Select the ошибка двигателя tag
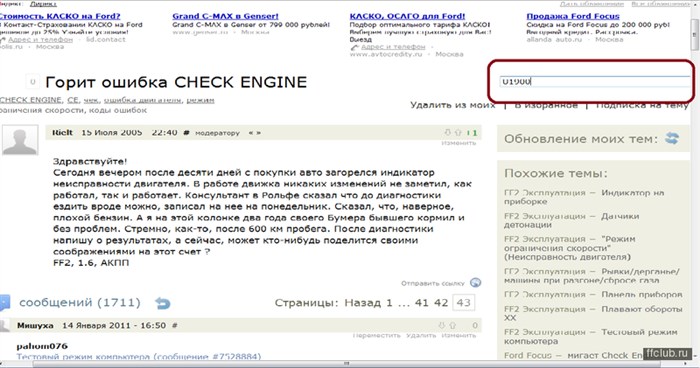This screenshot has height=368, width=700. point(143,100)
